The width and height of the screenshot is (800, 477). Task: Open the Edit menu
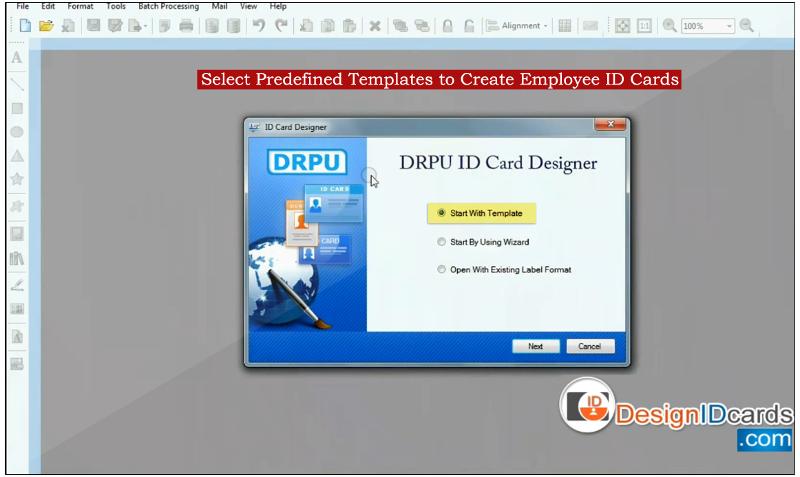[48, 6]
